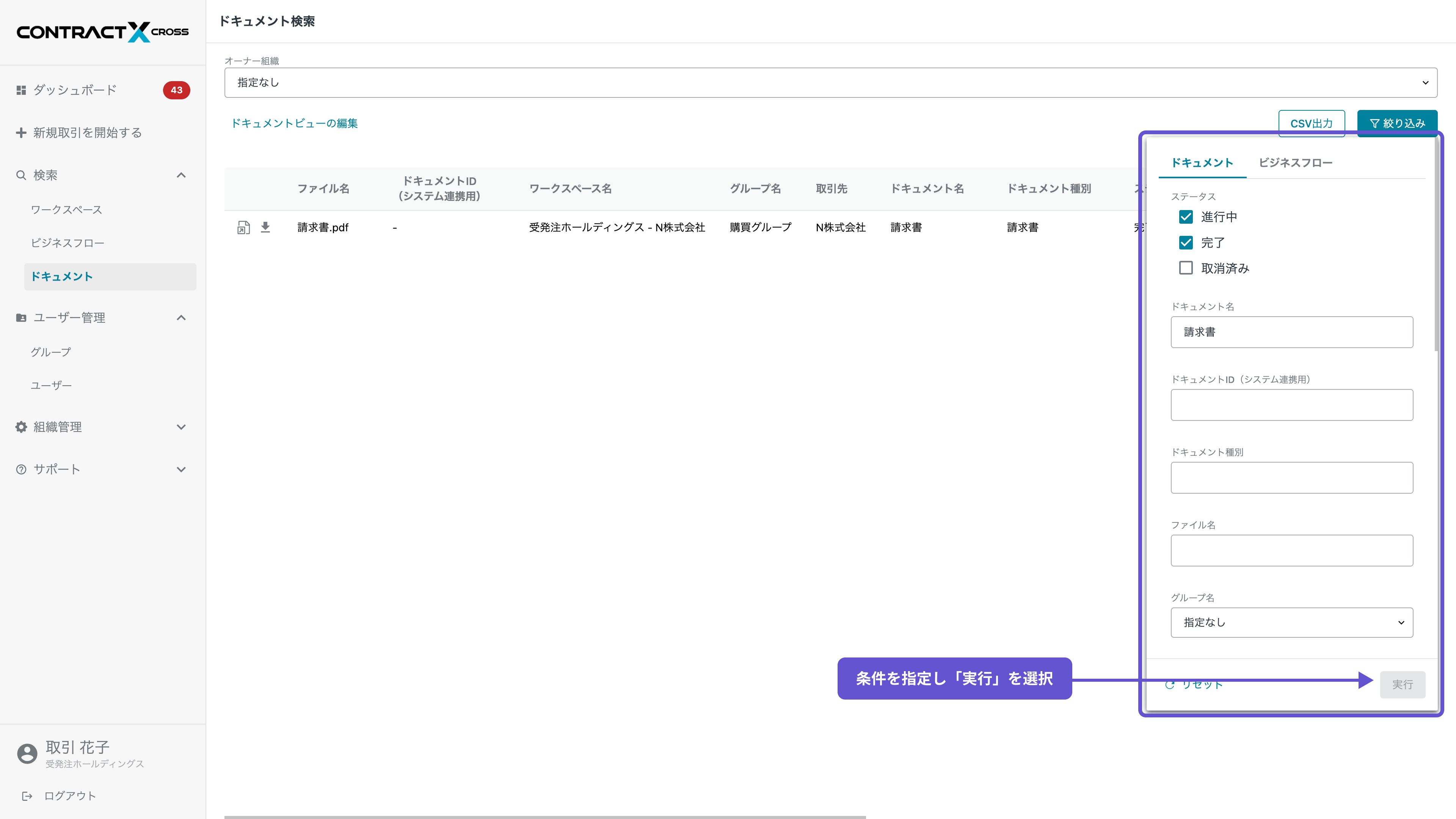Open the ドキュメントビューの編集 link

294,123
